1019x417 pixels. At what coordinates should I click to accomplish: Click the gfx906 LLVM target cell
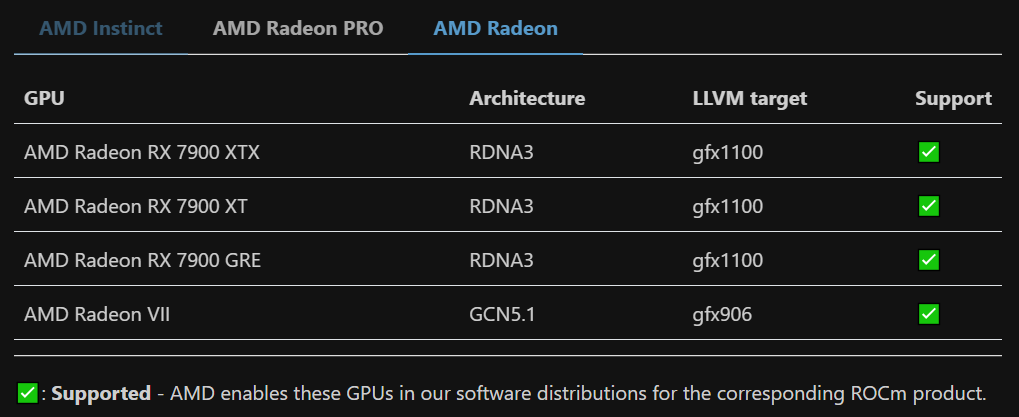pyautogui.click(x=722, y=314)
